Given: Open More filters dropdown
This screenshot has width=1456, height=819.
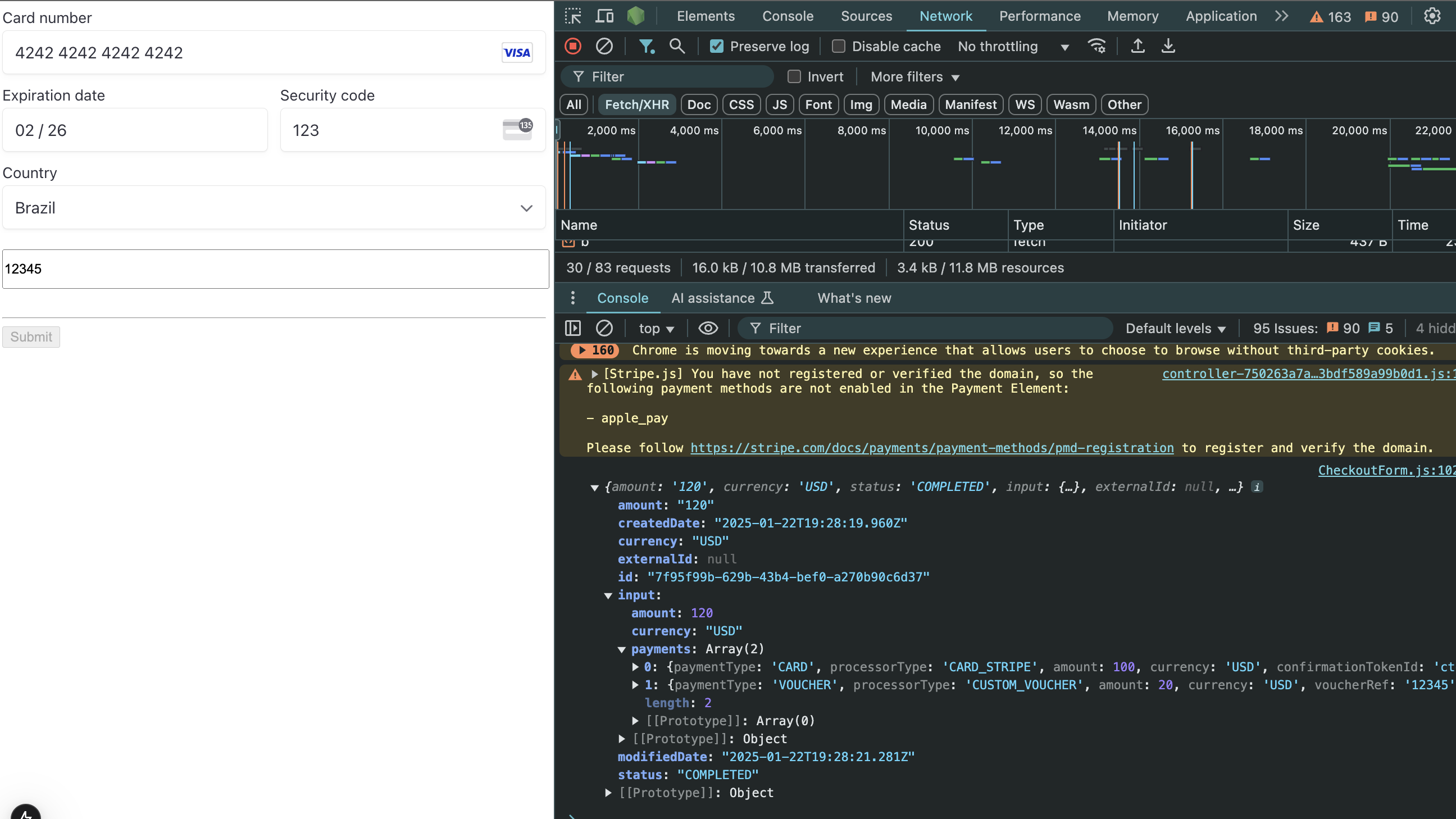Looking at the screenshot, I should [914, 77].
